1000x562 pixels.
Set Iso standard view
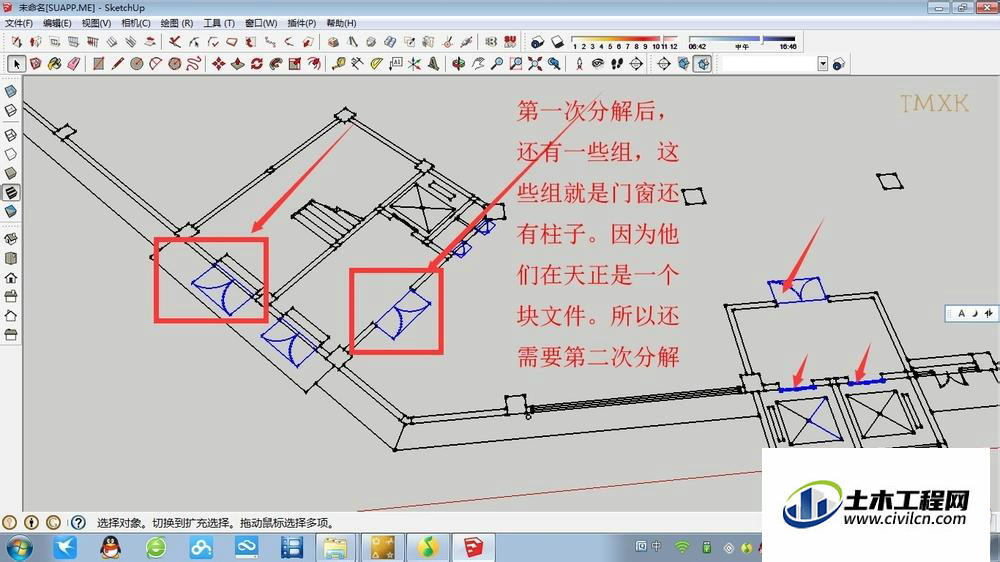(11, 239)
